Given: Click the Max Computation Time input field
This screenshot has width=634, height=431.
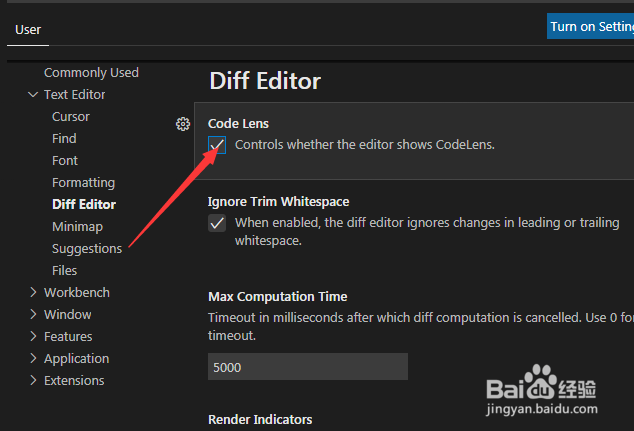Looking at the screenshot, I should click(308, 367).
